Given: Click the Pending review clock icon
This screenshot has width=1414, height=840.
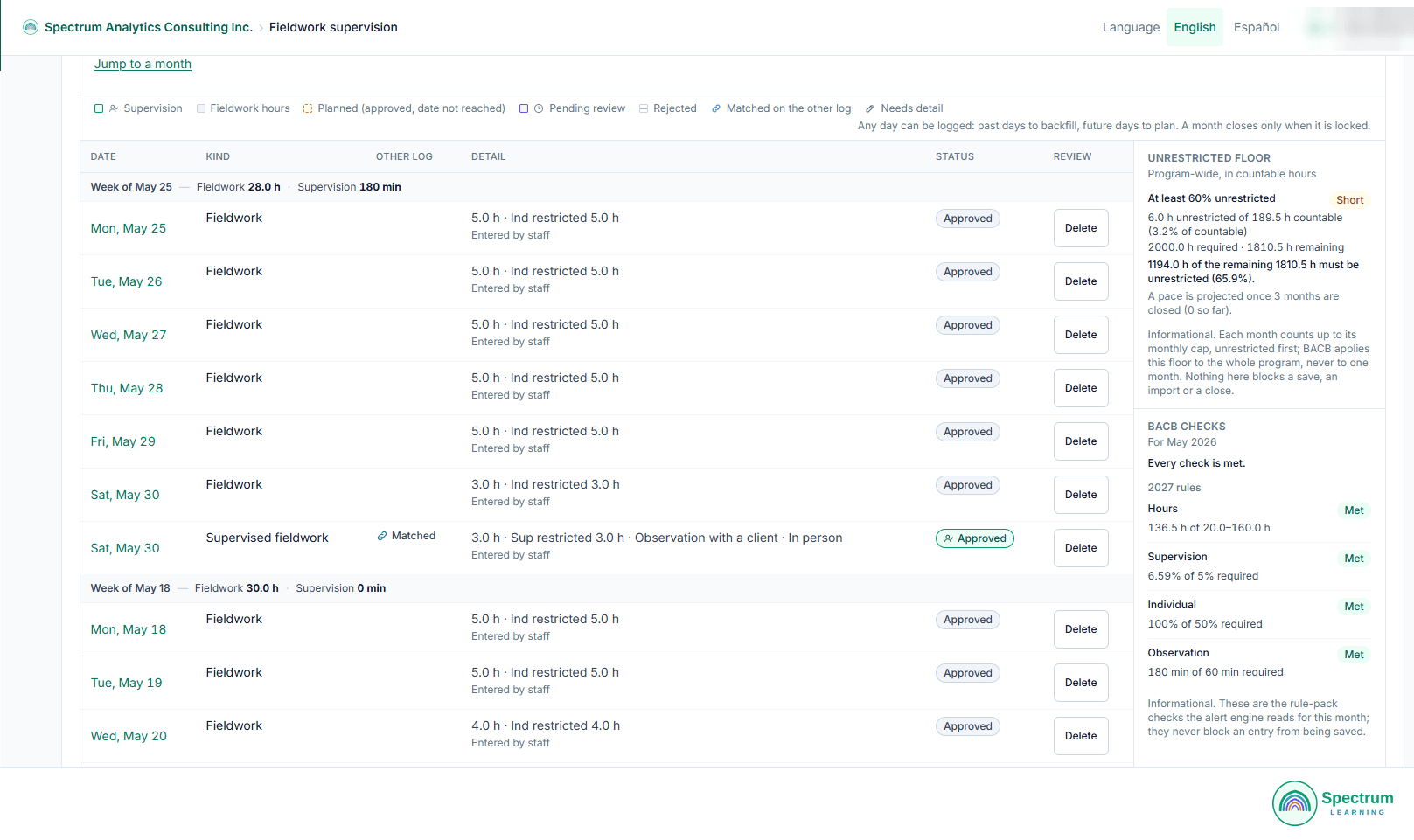Looking at the screenshot, I should 539,108.
